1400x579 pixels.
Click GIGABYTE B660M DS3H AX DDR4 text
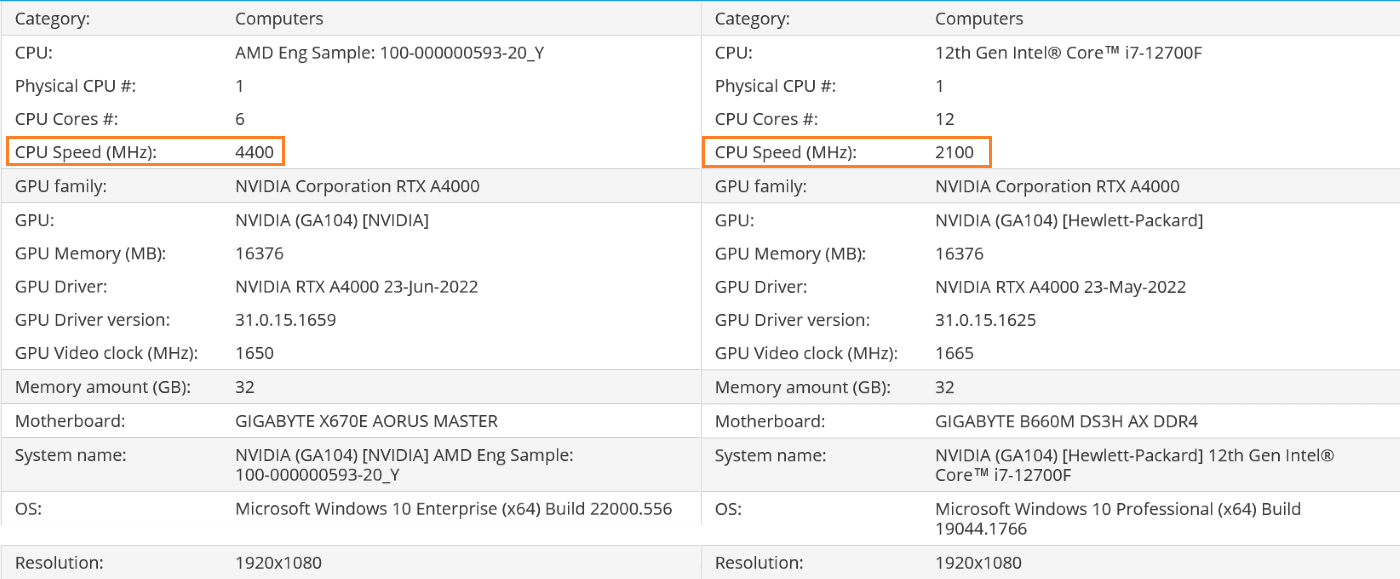tap(1066, 421)
